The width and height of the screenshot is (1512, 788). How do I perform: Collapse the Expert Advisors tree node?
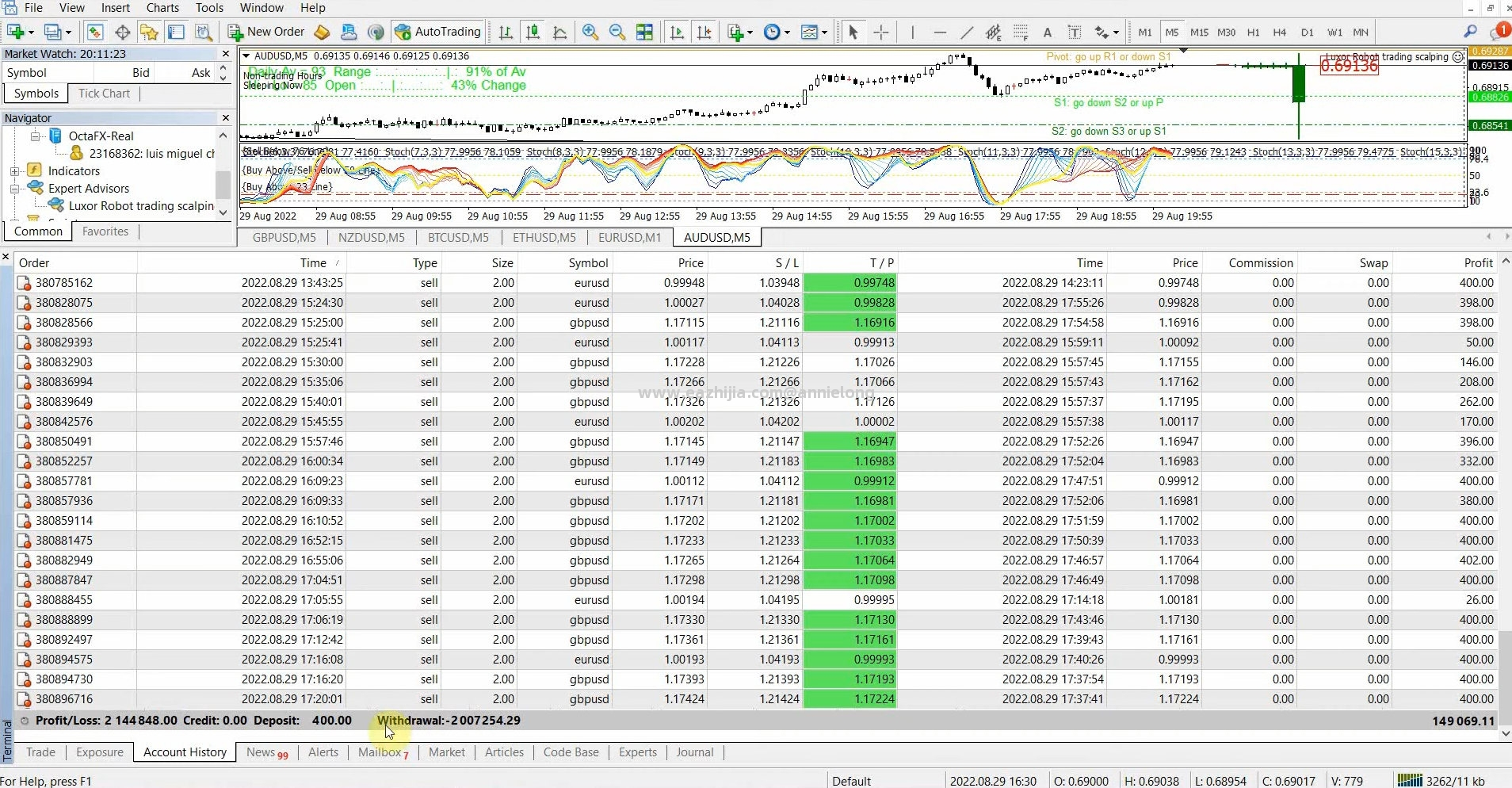tap(15, 189)
